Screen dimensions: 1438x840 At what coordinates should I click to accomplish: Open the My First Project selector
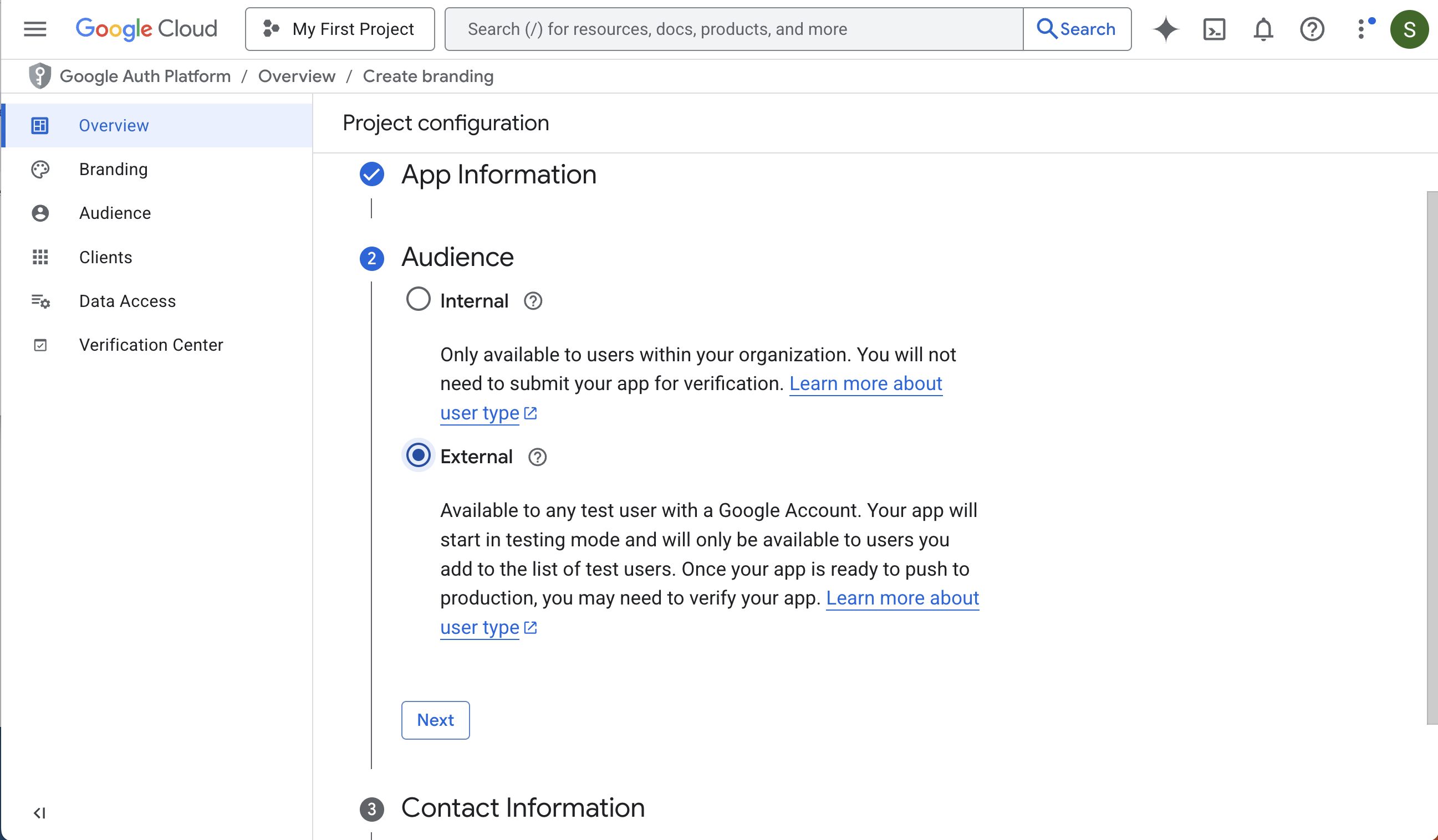[340, 28]
